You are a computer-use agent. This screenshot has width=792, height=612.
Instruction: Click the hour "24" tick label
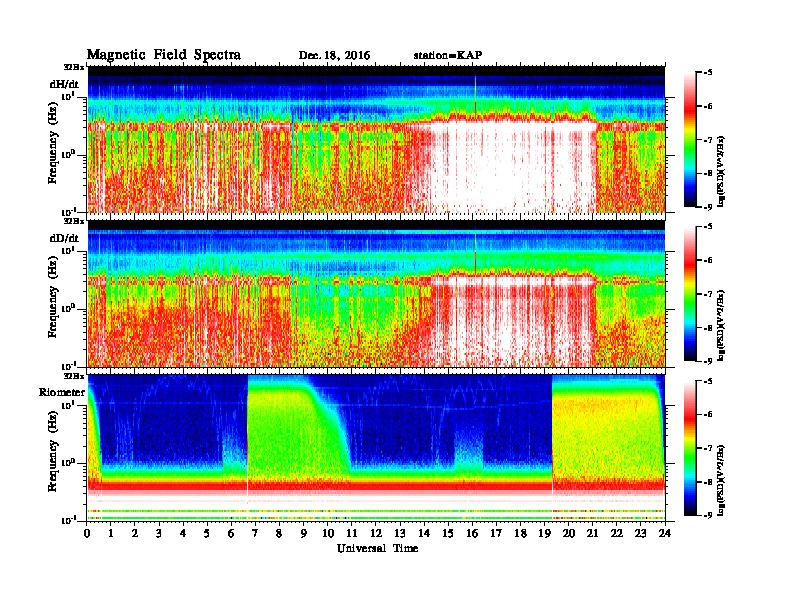pos(665,533)
